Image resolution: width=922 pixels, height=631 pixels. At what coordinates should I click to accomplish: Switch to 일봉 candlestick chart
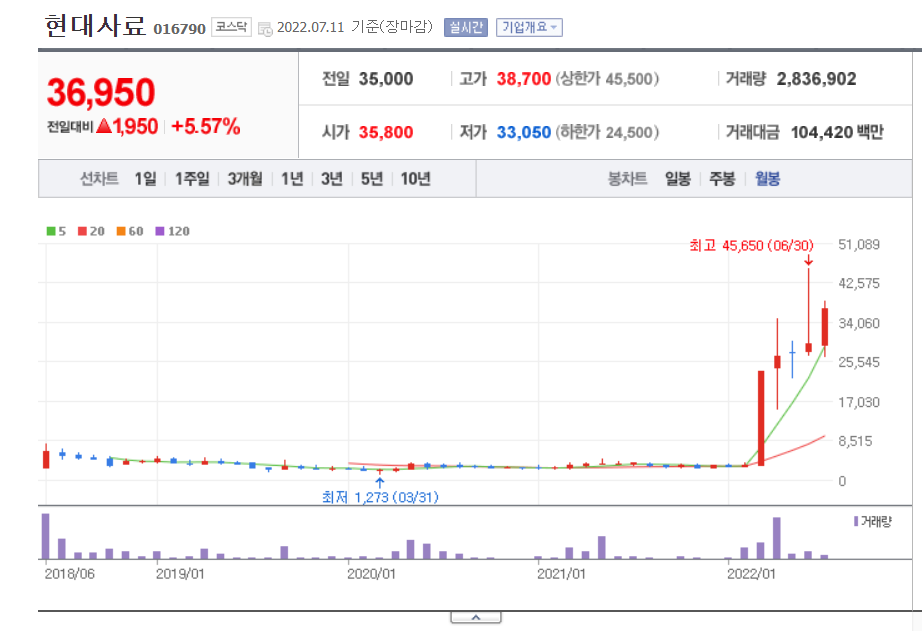tap(677, 178)
